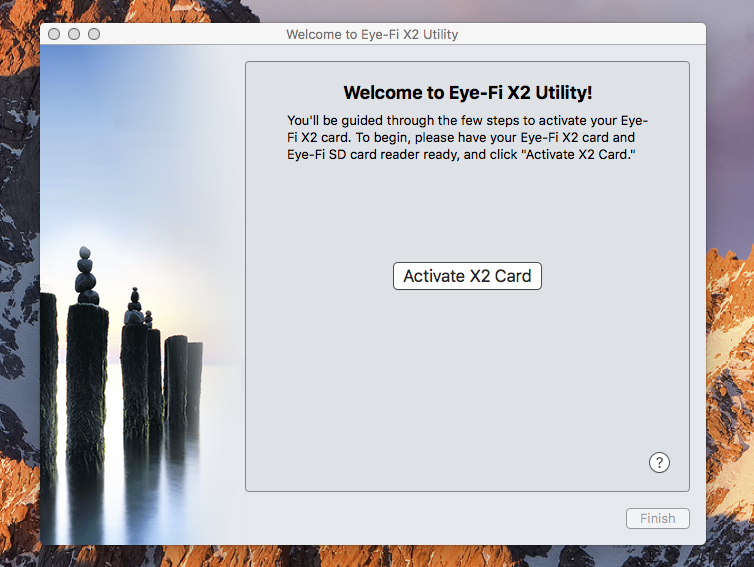Viewport: 754px width, 567px height.
Task: Zoom the Eye-Fi X2 Utility window
Action: (x=94, y=34)
